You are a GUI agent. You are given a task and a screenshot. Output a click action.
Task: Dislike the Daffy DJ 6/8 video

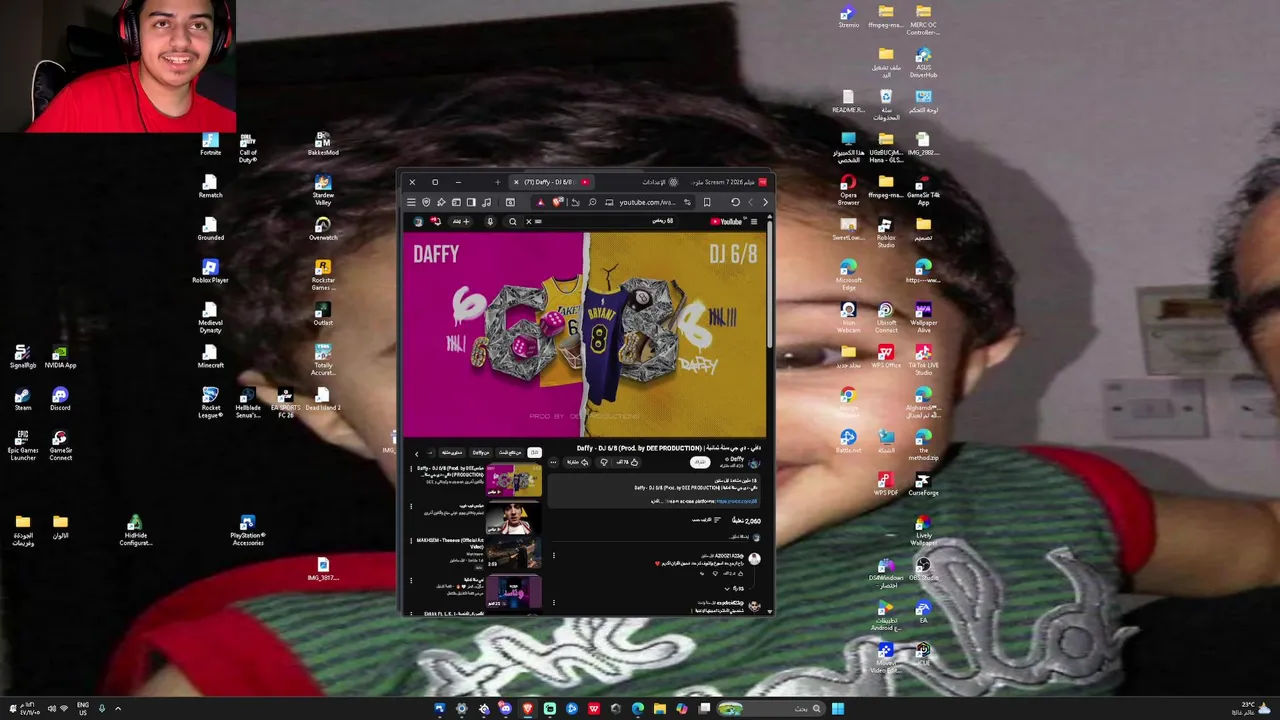click(x=604, y=462)
